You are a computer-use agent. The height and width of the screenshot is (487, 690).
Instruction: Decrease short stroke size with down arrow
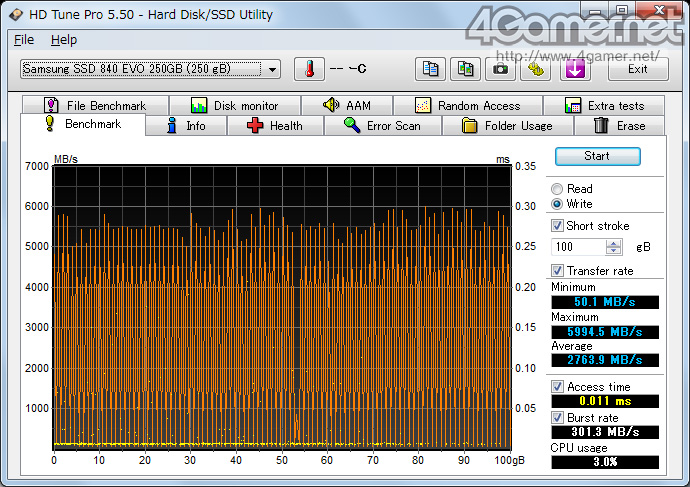pos(613,251)
